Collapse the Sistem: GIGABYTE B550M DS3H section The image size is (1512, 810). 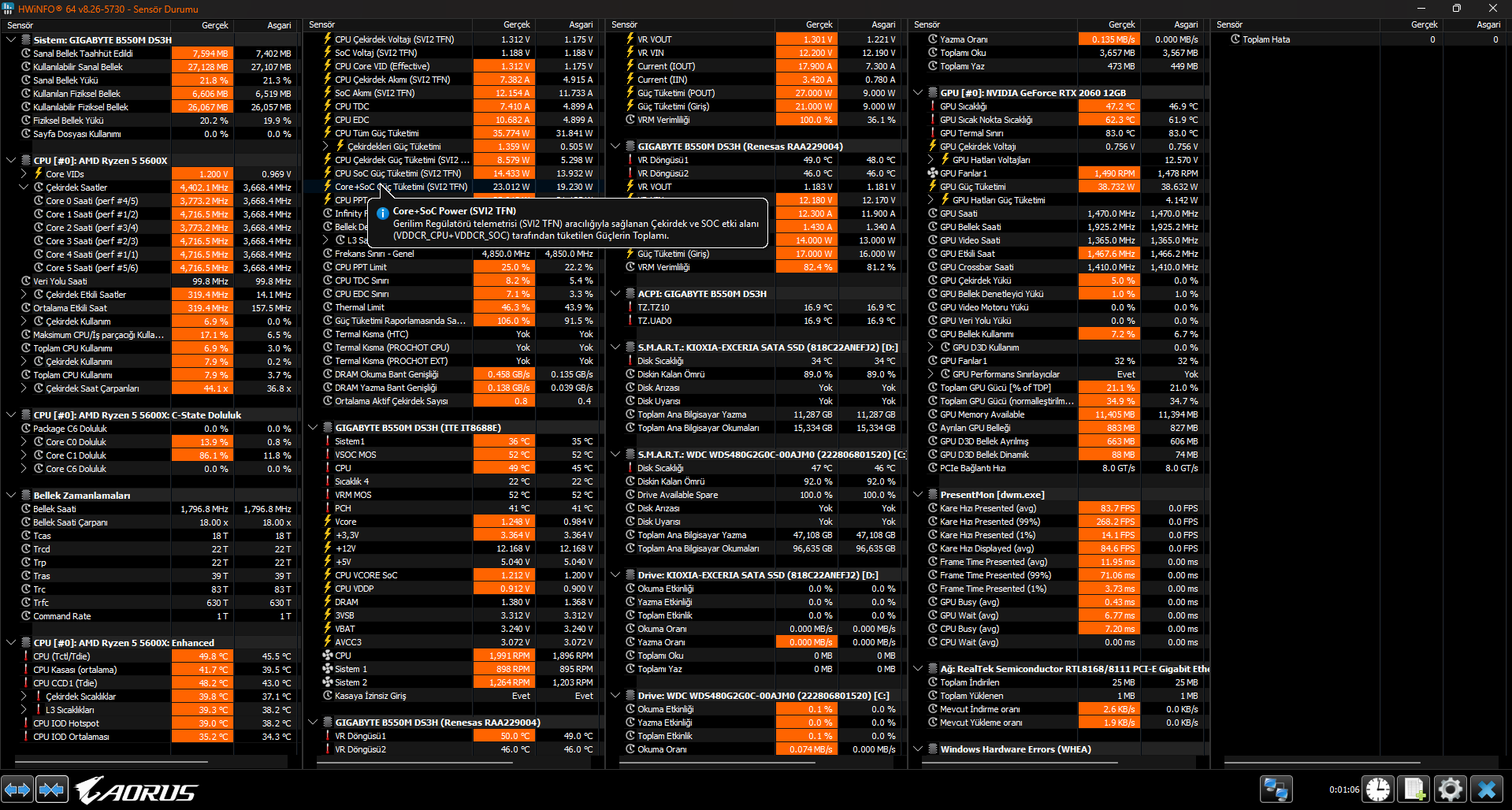point(11,40)
